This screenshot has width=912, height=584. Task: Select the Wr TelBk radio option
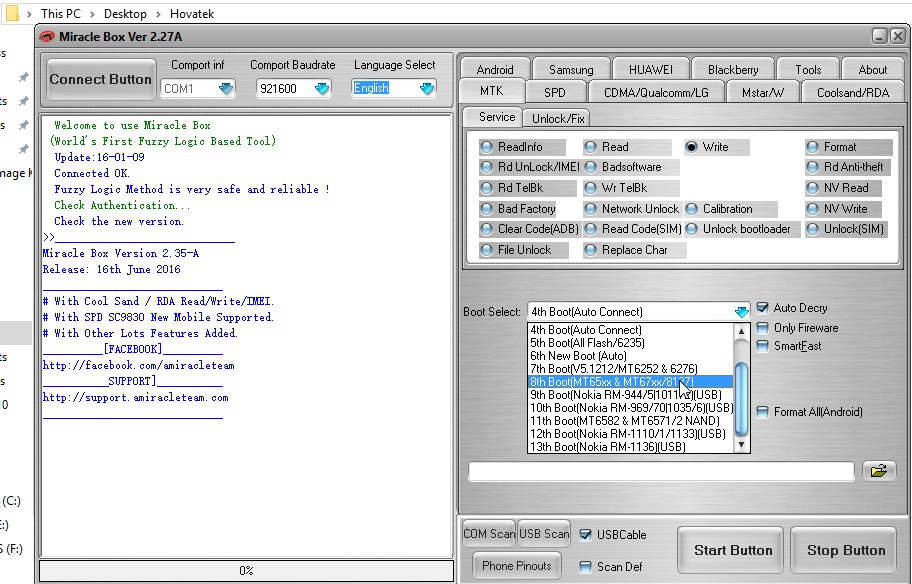[591, 188]
